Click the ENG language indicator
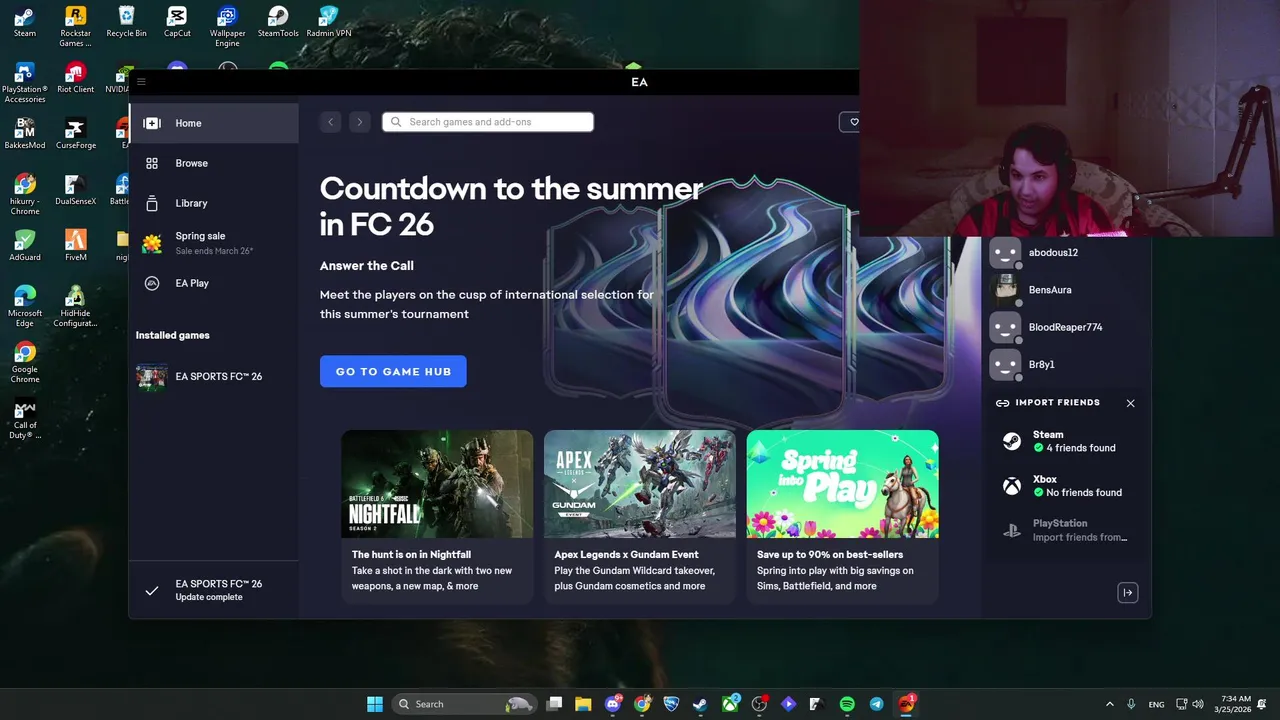The width and height of the screenshot is (1280, 720). pos(1156,704)
